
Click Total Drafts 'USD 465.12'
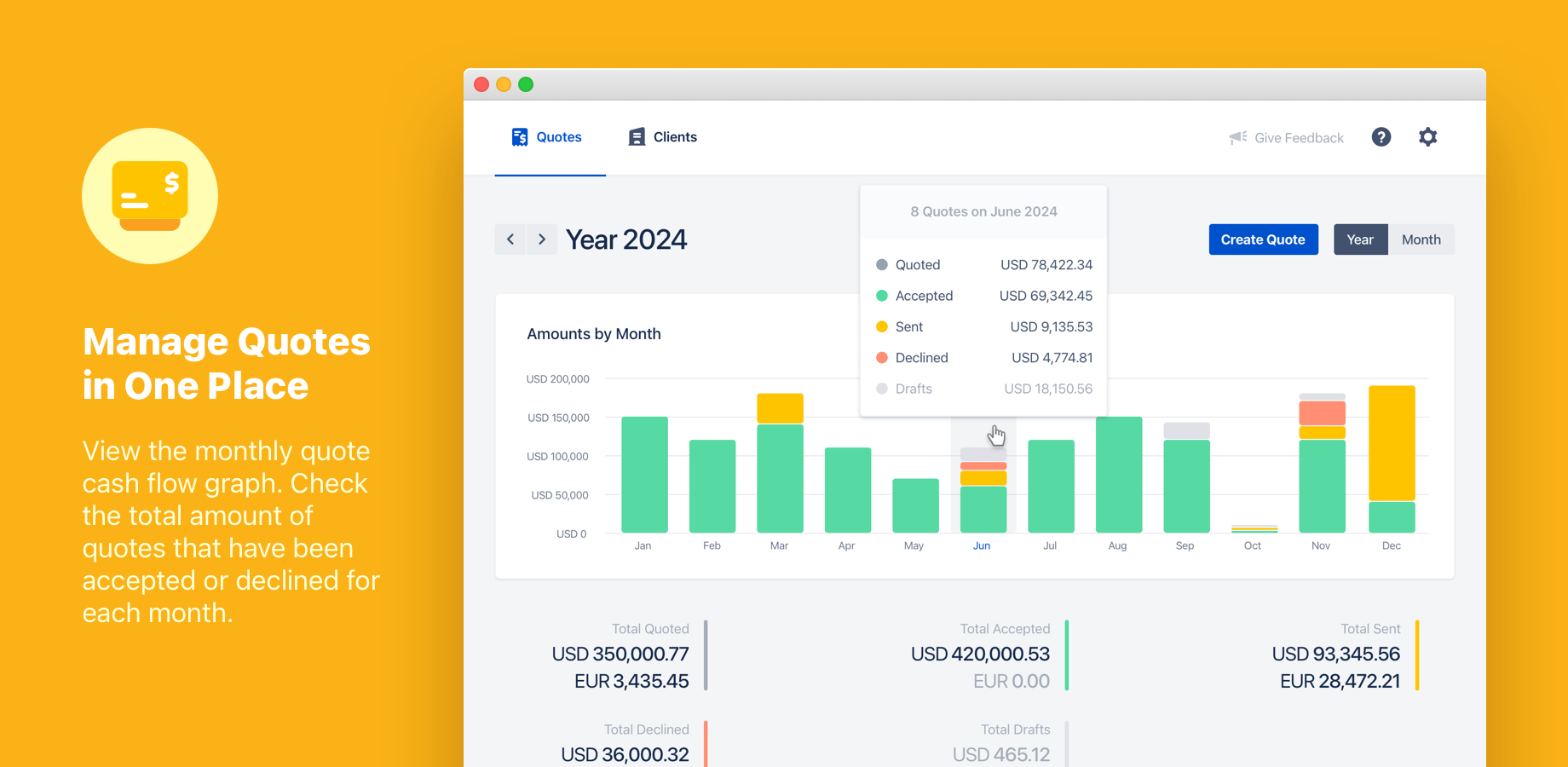tap(1001, 754)
